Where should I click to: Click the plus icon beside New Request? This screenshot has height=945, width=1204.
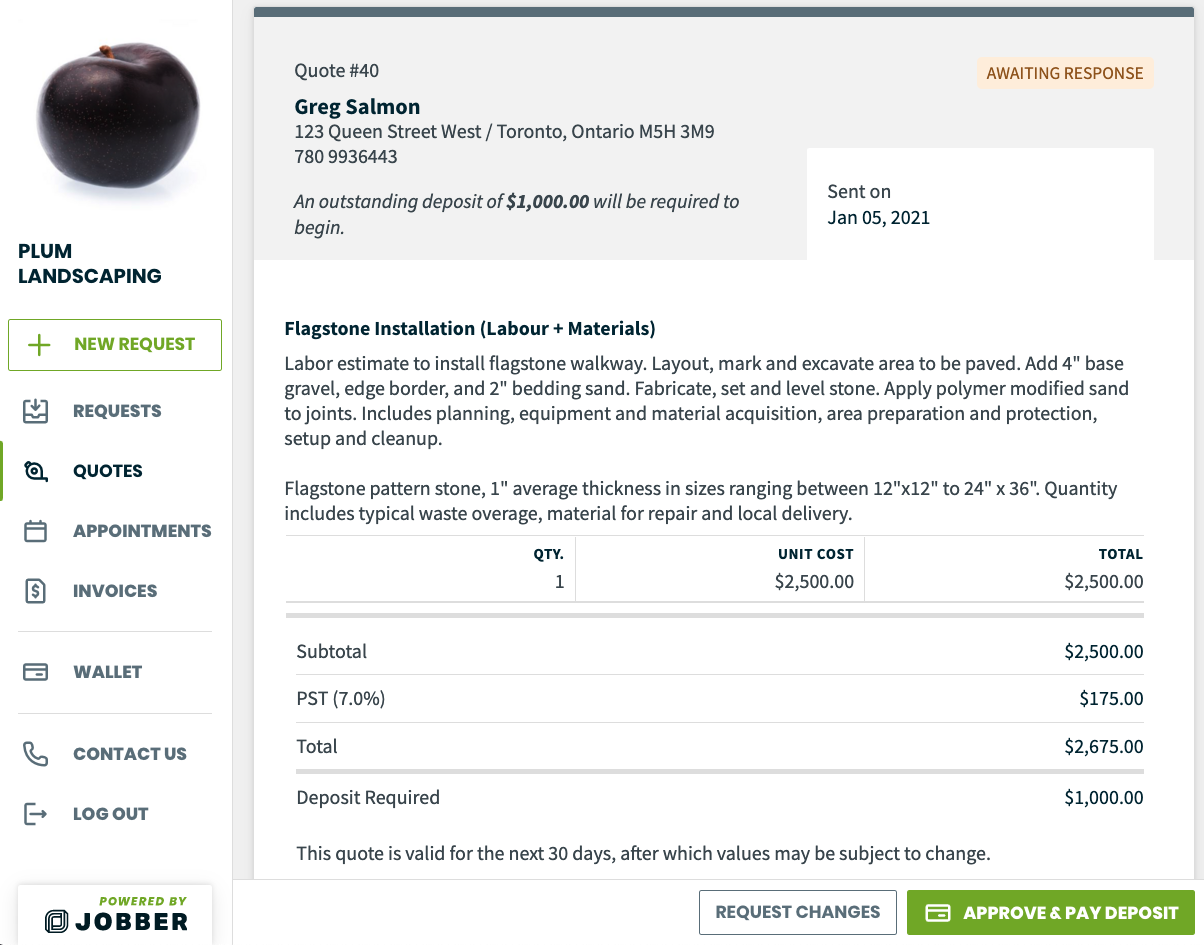[39, 345]
